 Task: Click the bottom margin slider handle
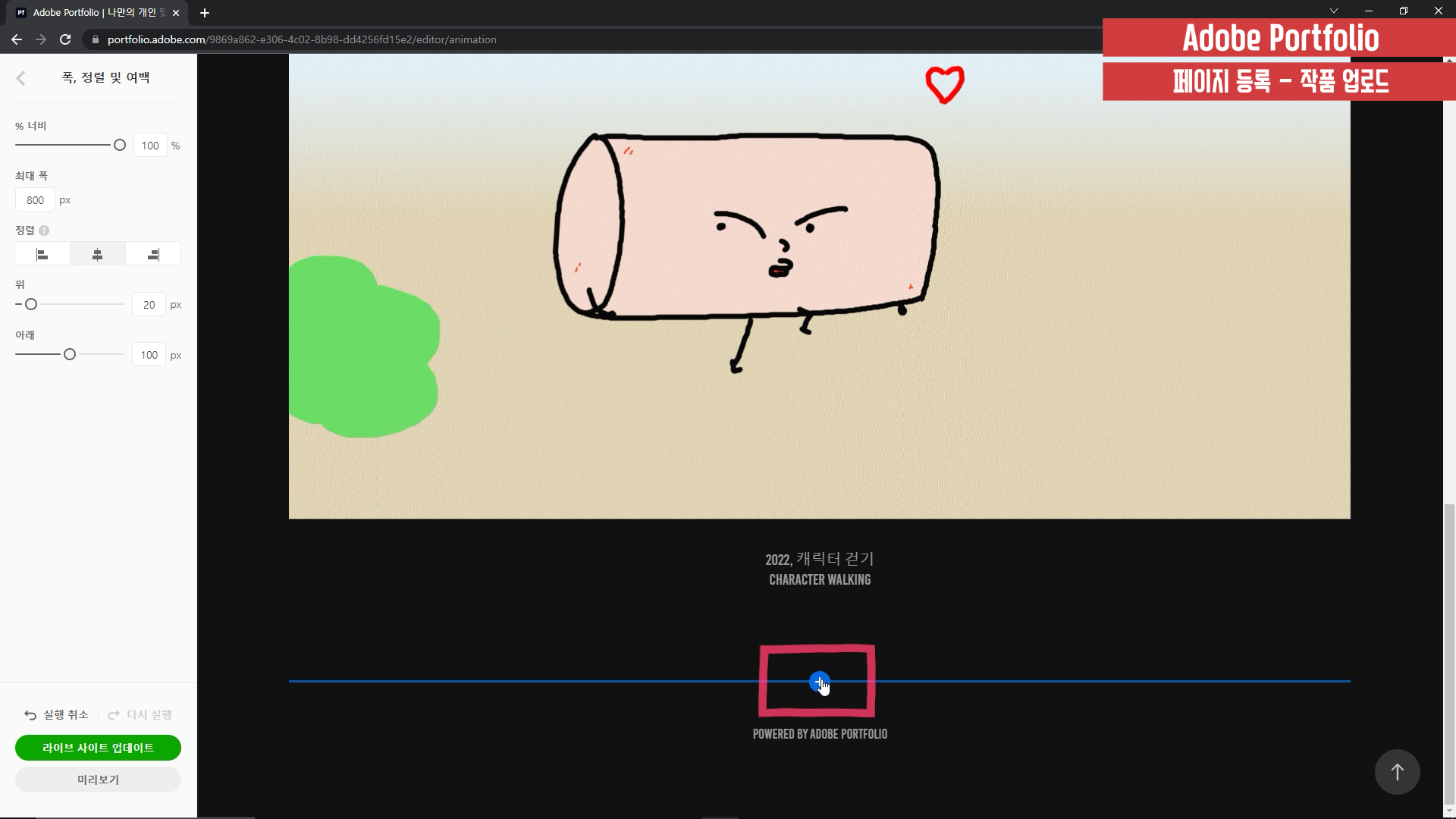[x=70, y=354]
